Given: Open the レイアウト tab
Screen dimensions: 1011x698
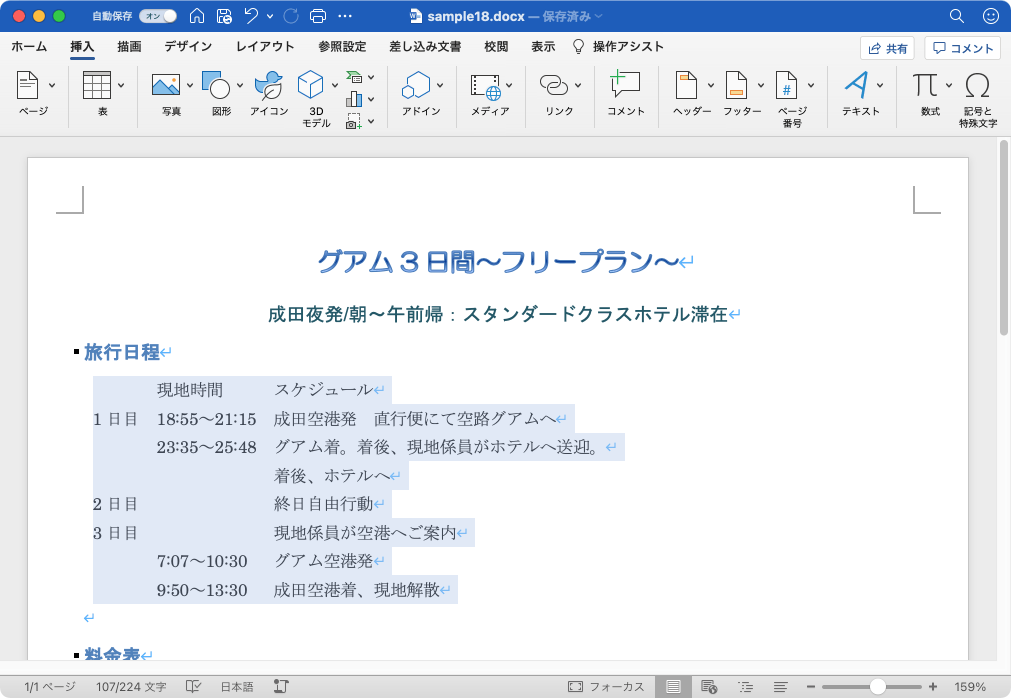Looking at the screenshot, I should tap(265, 47).
